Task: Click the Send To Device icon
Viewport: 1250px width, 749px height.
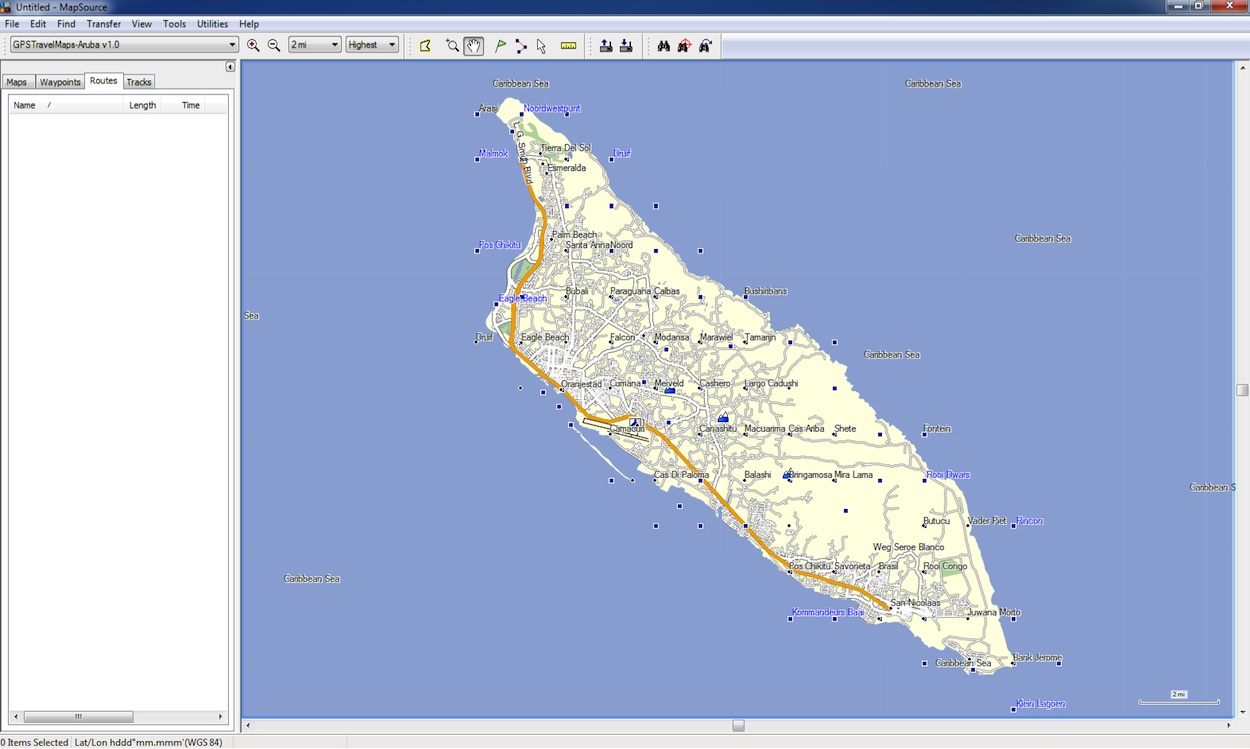Action: pyautogui.click(x=606, y=45)
